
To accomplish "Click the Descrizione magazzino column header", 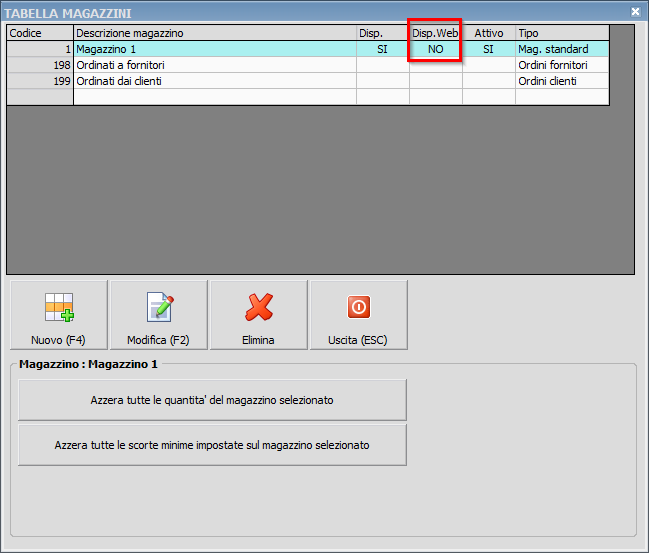I will 215,33.
